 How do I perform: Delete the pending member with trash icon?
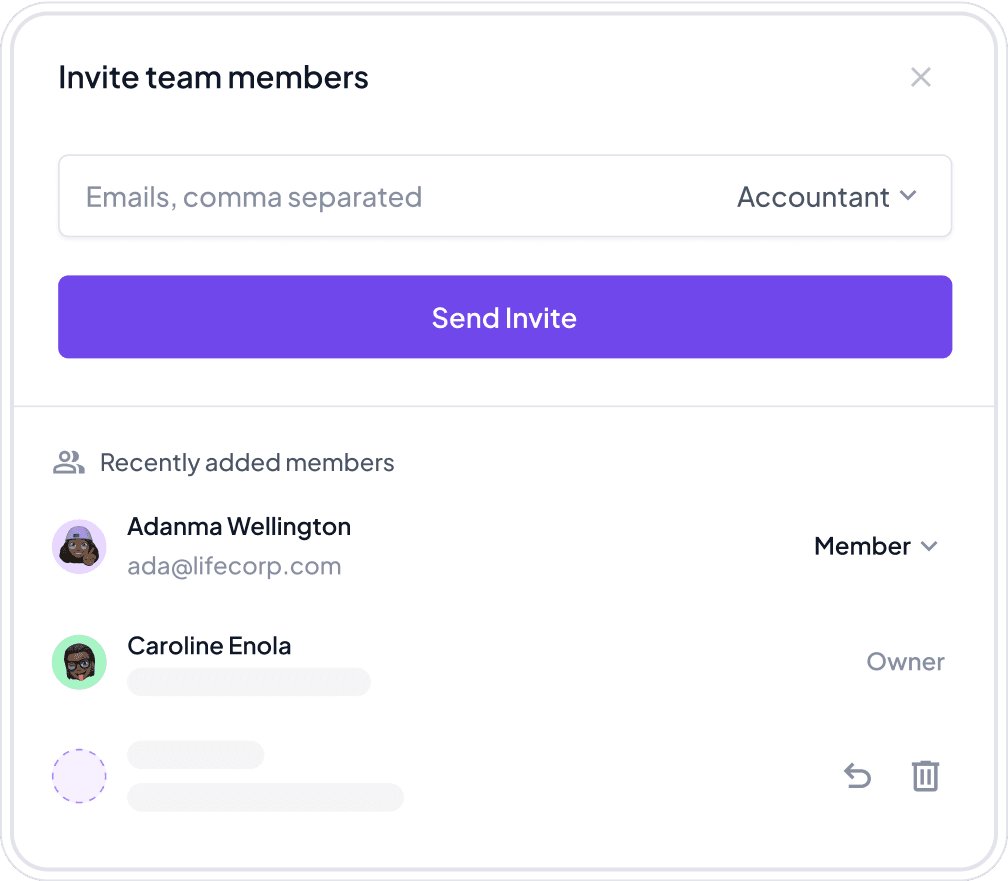tap(925, 776)
